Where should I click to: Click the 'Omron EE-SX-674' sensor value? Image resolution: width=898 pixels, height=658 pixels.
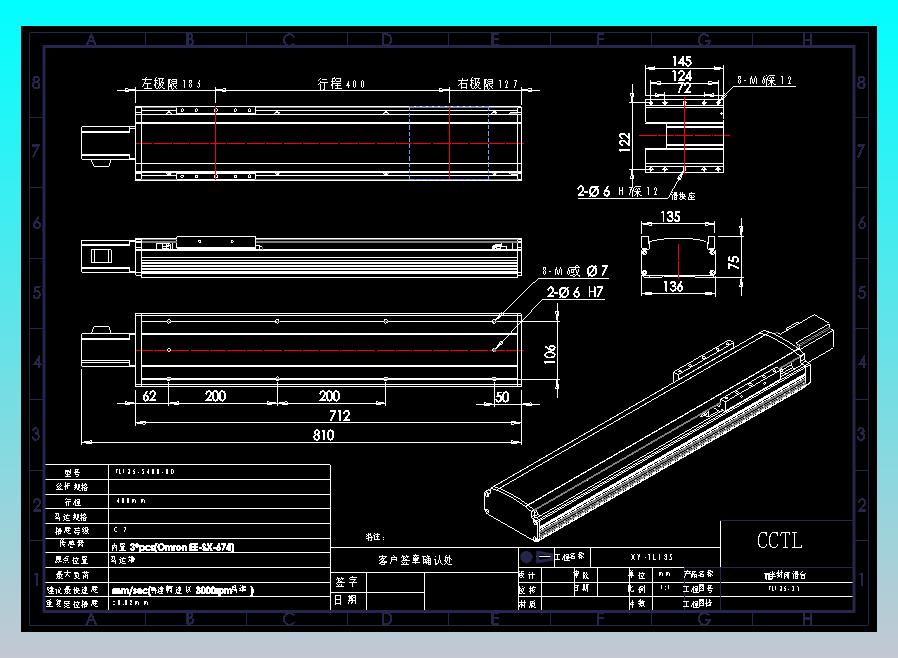[195, 547]
